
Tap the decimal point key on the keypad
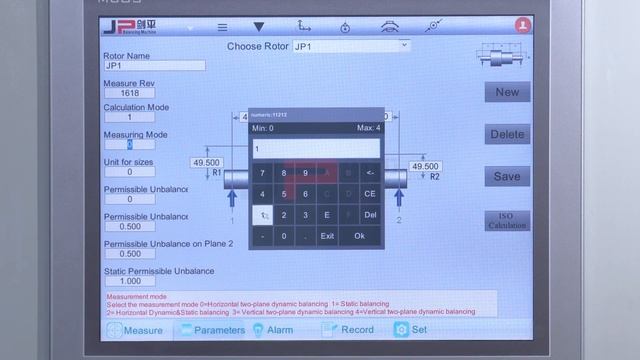click(x=305, y=236)
